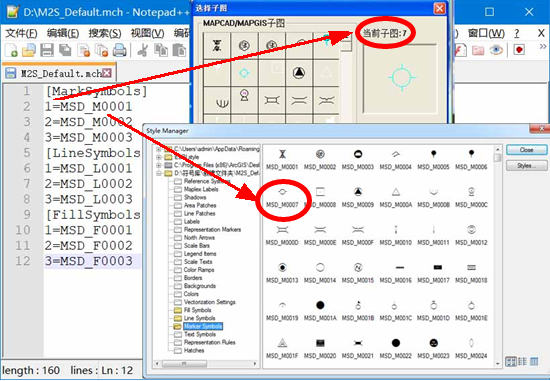Image resolution: width=550 pixels, height=381 pixels.
Task: Click the Cut scissors icon
Action: pos(142,50)
